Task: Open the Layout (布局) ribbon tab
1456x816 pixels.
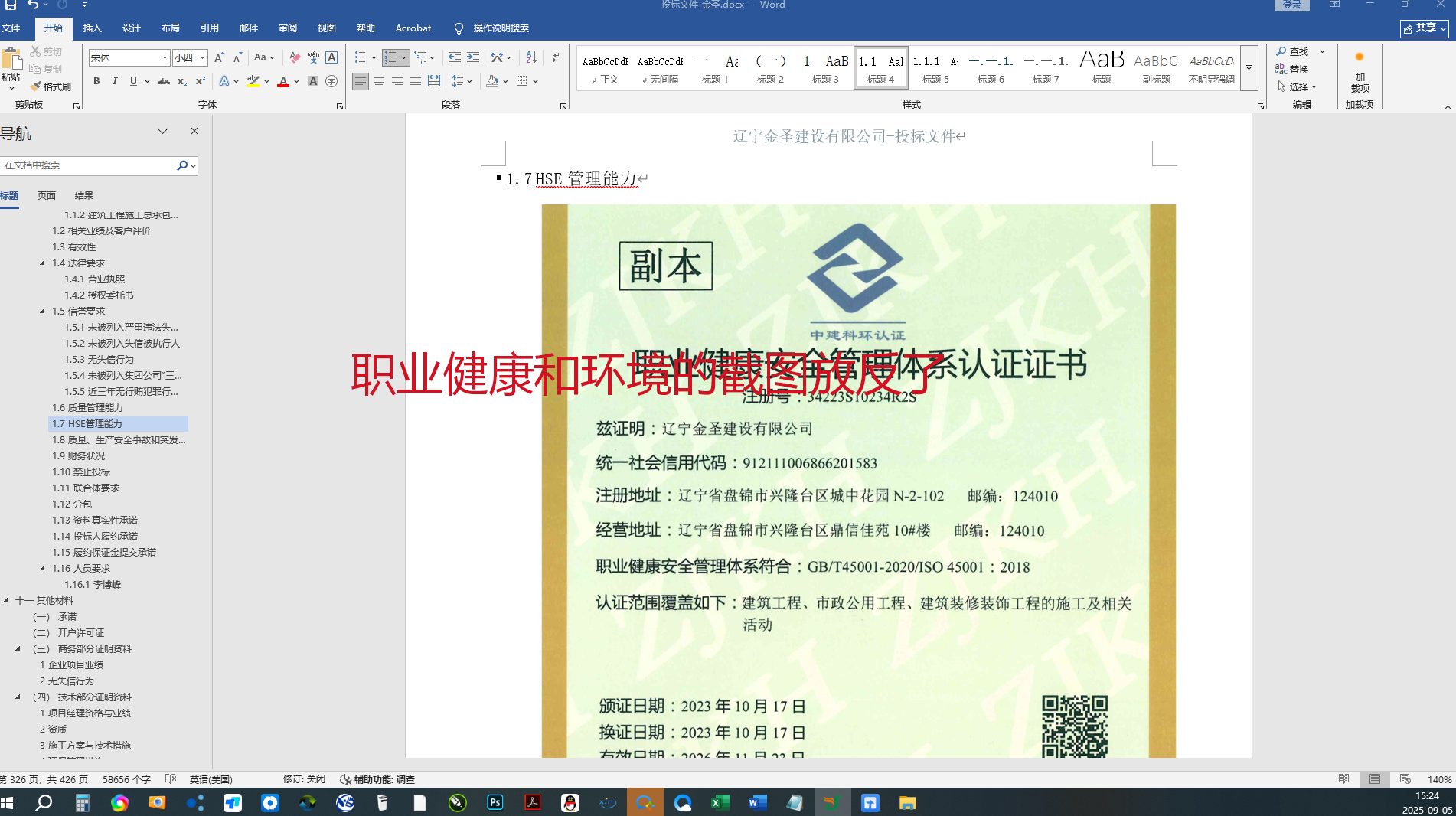Action: (x=171, y=28)
